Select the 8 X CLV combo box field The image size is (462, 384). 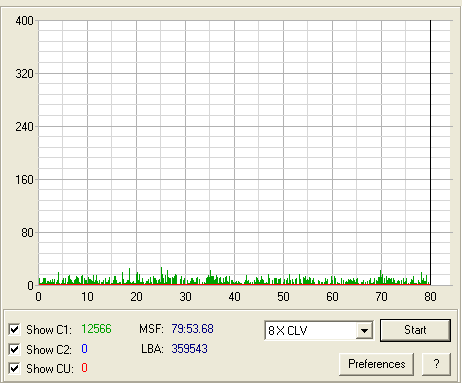(319, 331)
